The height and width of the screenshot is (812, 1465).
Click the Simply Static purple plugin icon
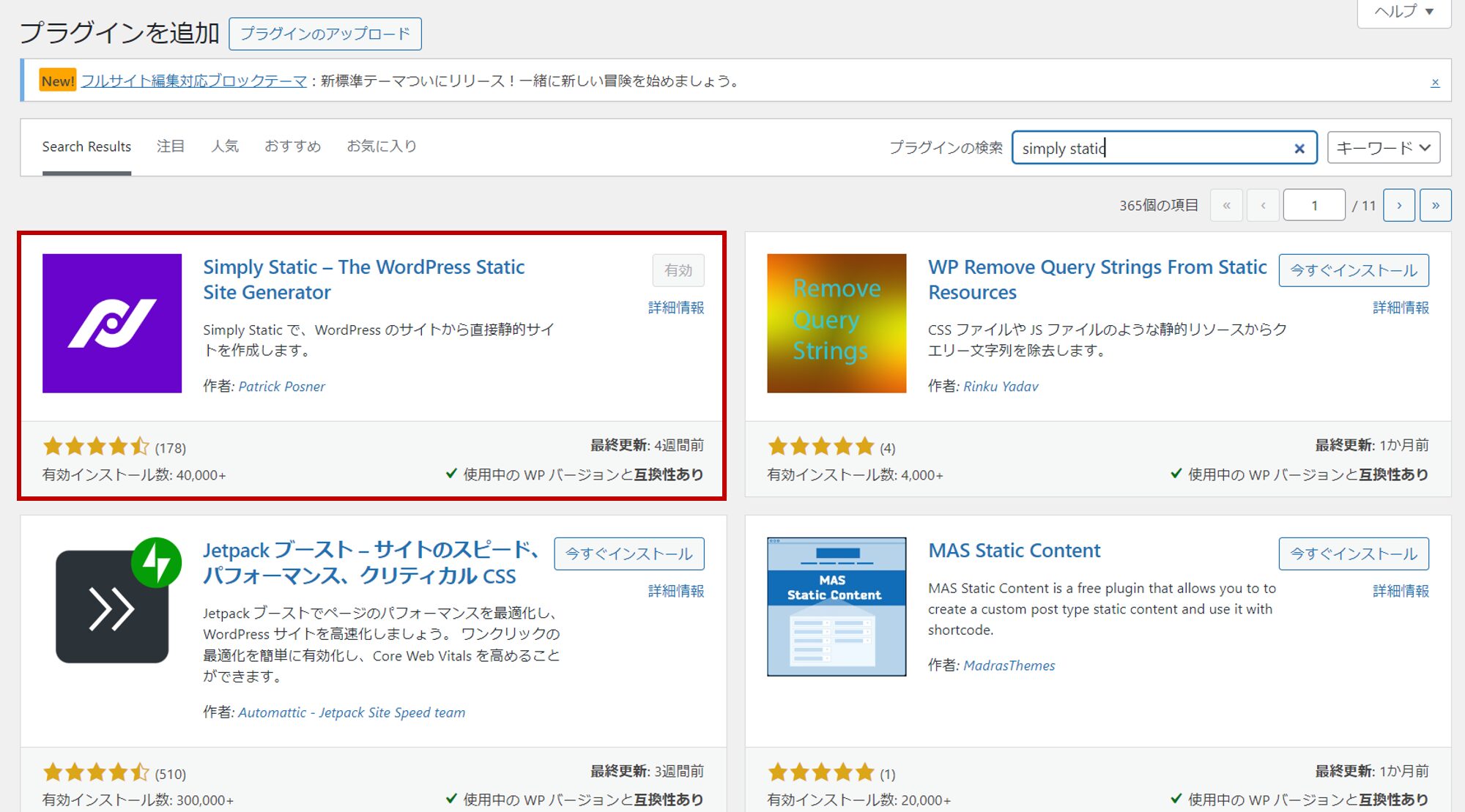(x=112, y=323)
